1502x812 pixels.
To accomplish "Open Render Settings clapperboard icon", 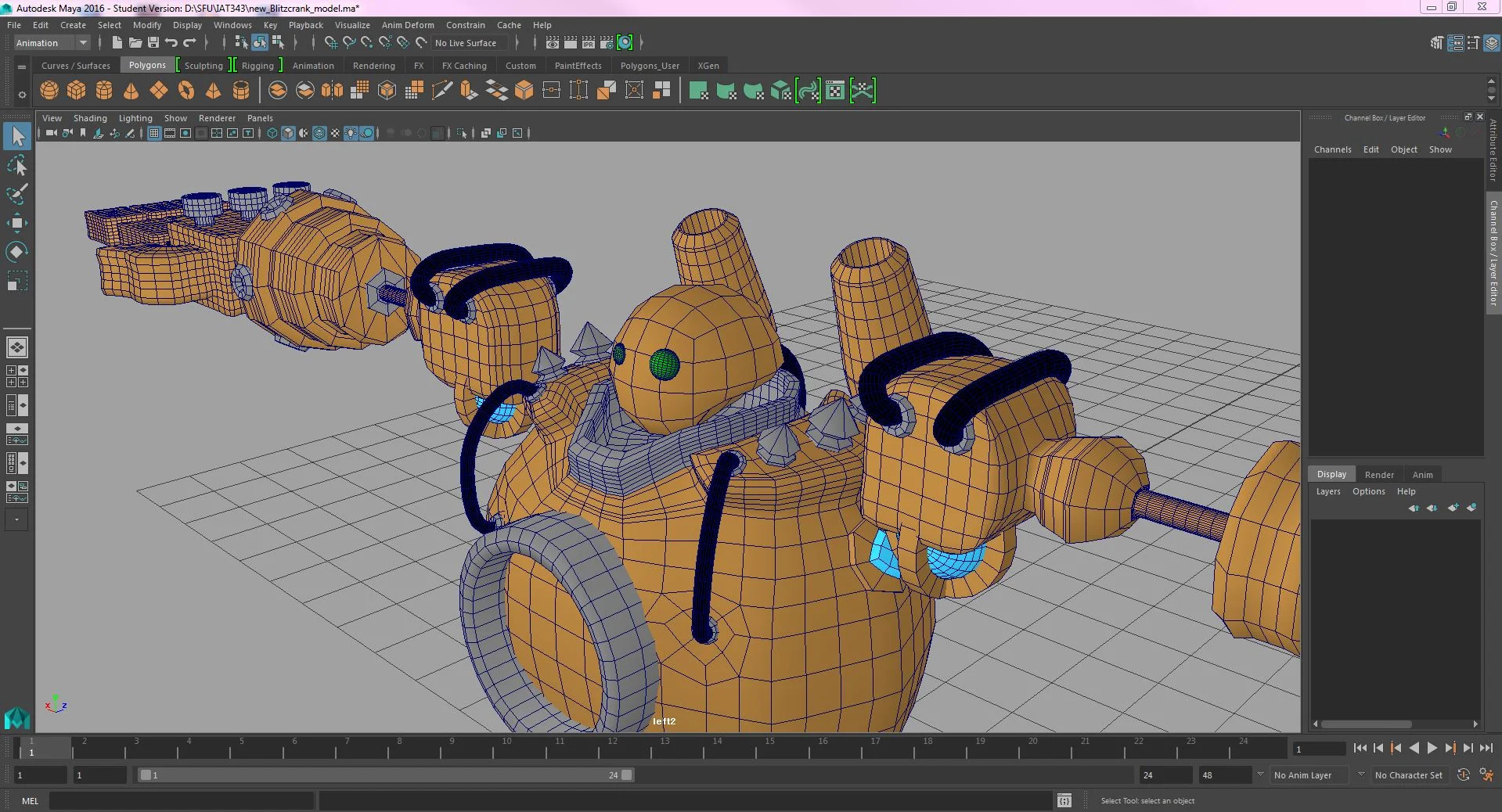I will [606, 42].
